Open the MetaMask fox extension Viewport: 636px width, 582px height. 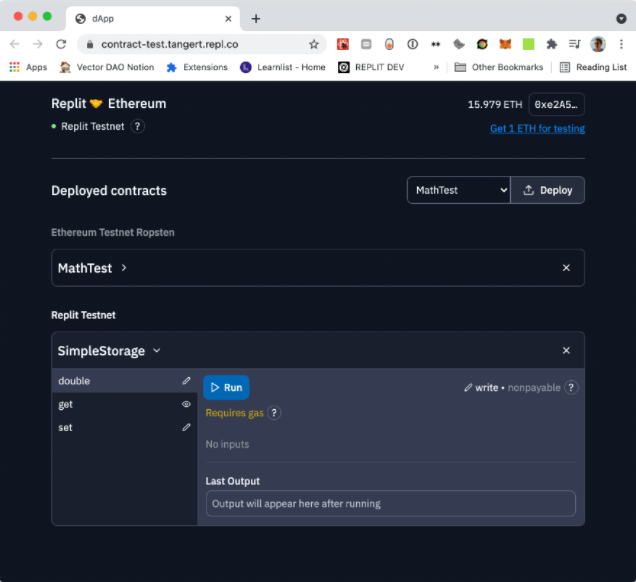click(x=505, y=44)
